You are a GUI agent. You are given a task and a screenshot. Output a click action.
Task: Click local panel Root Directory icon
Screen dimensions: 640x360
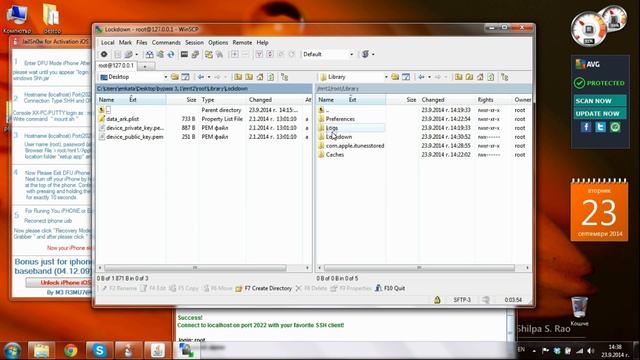click(x=249, y=77)
